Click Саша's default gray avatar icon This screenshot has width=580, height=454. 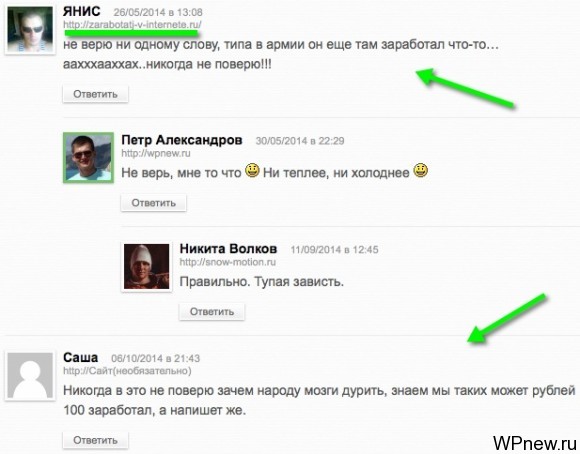coord(30,376)
